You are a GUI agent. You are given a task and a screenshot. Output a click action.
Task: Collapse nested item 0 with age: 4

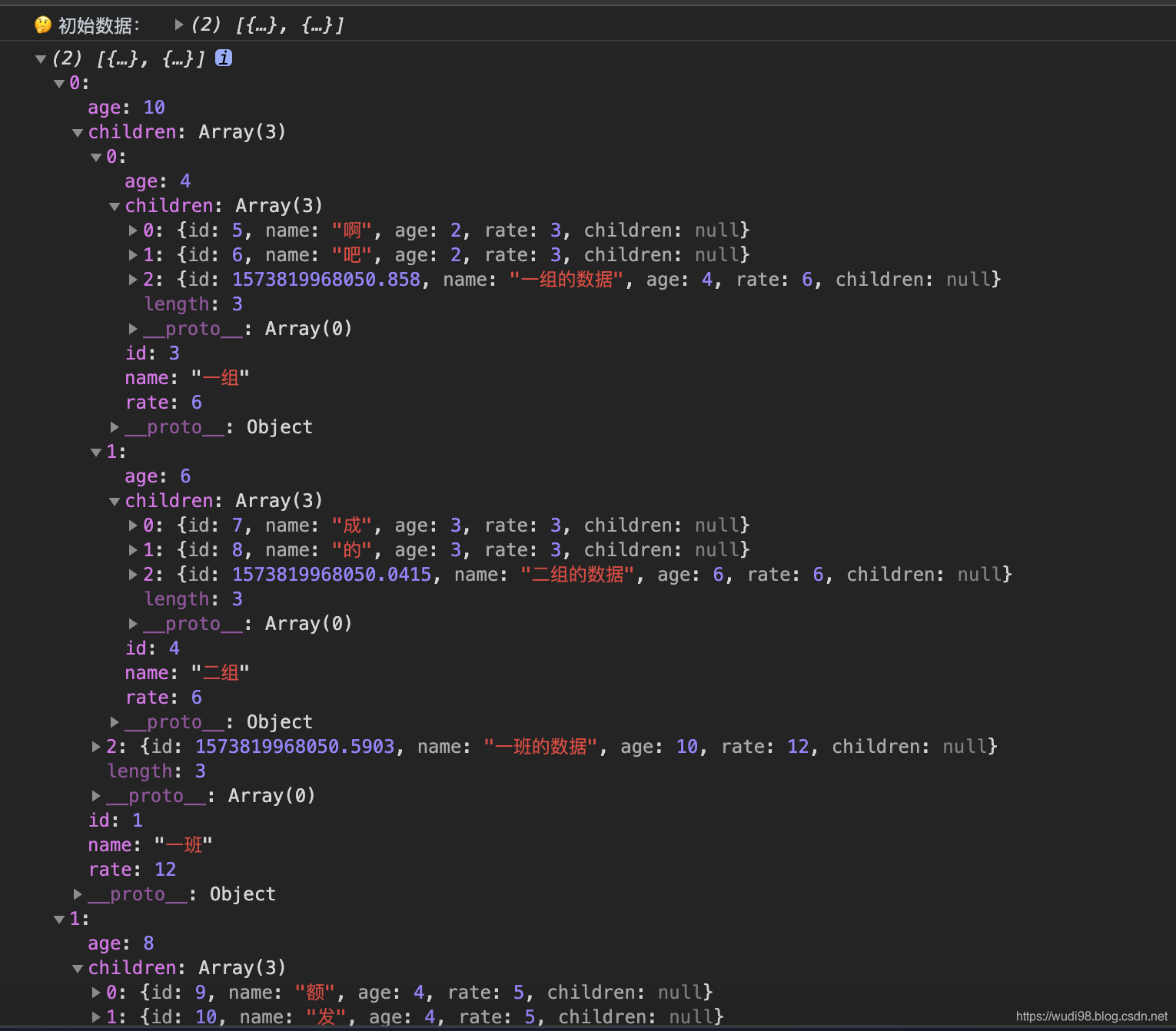tap(96, 157)
